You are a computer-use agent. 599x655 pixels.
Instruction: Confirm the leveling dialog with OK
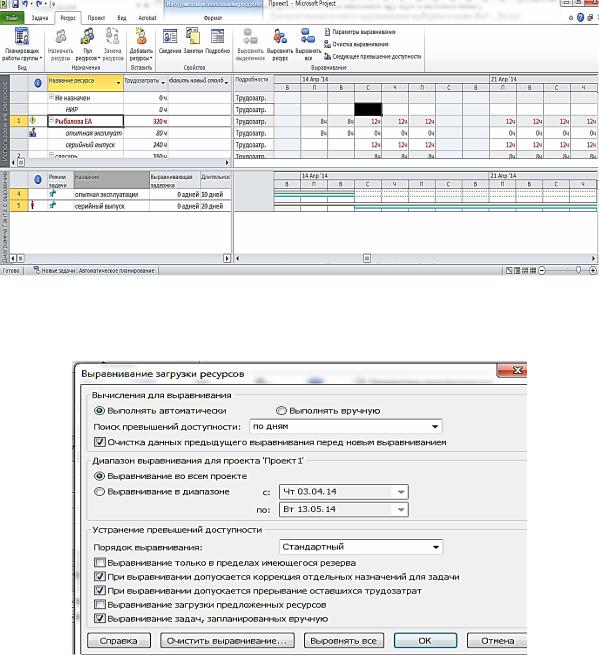(x=425, y=640)
